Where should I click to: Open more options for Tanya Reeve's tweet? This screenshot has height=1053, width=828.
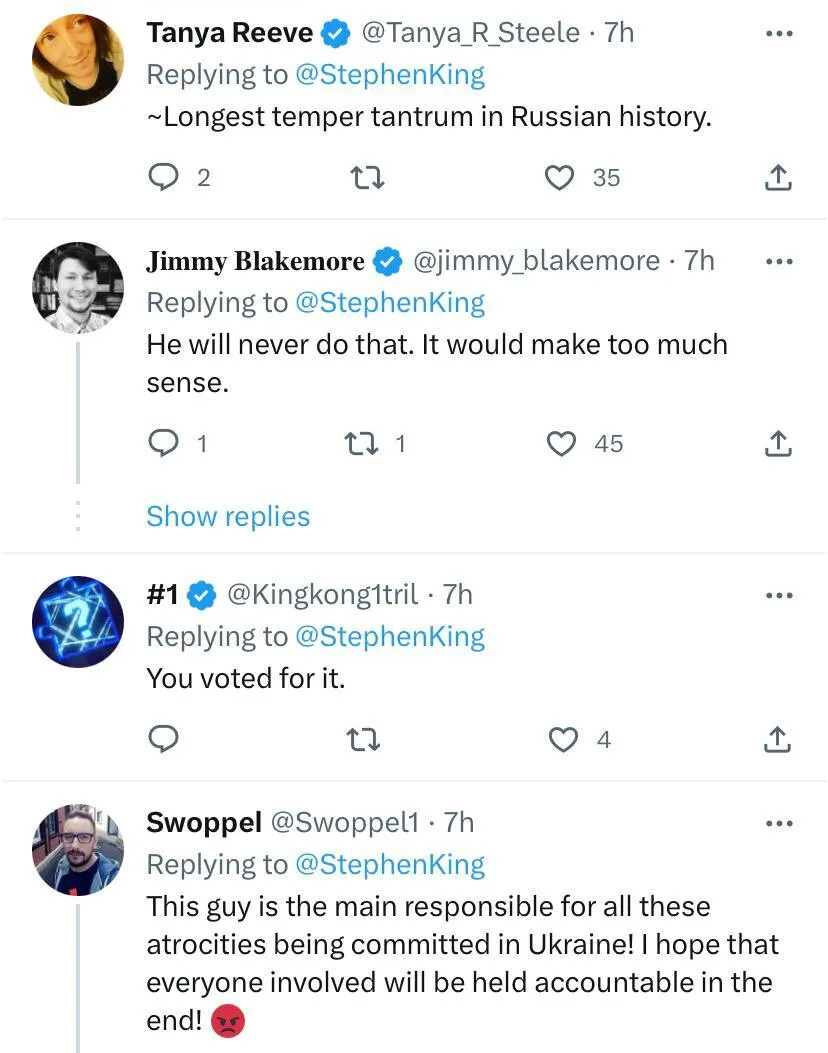click(x=778, y=34)
